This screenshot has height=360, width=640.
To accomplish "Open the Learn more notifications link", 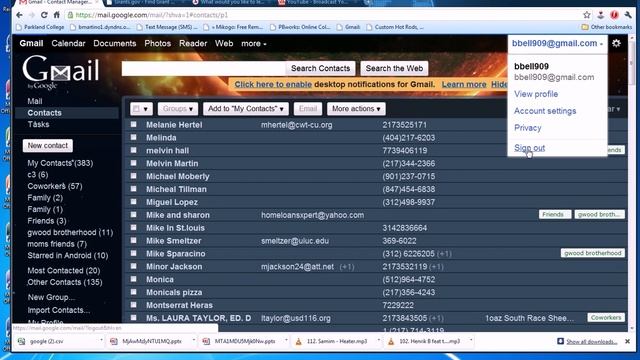I will coord(464,84).
